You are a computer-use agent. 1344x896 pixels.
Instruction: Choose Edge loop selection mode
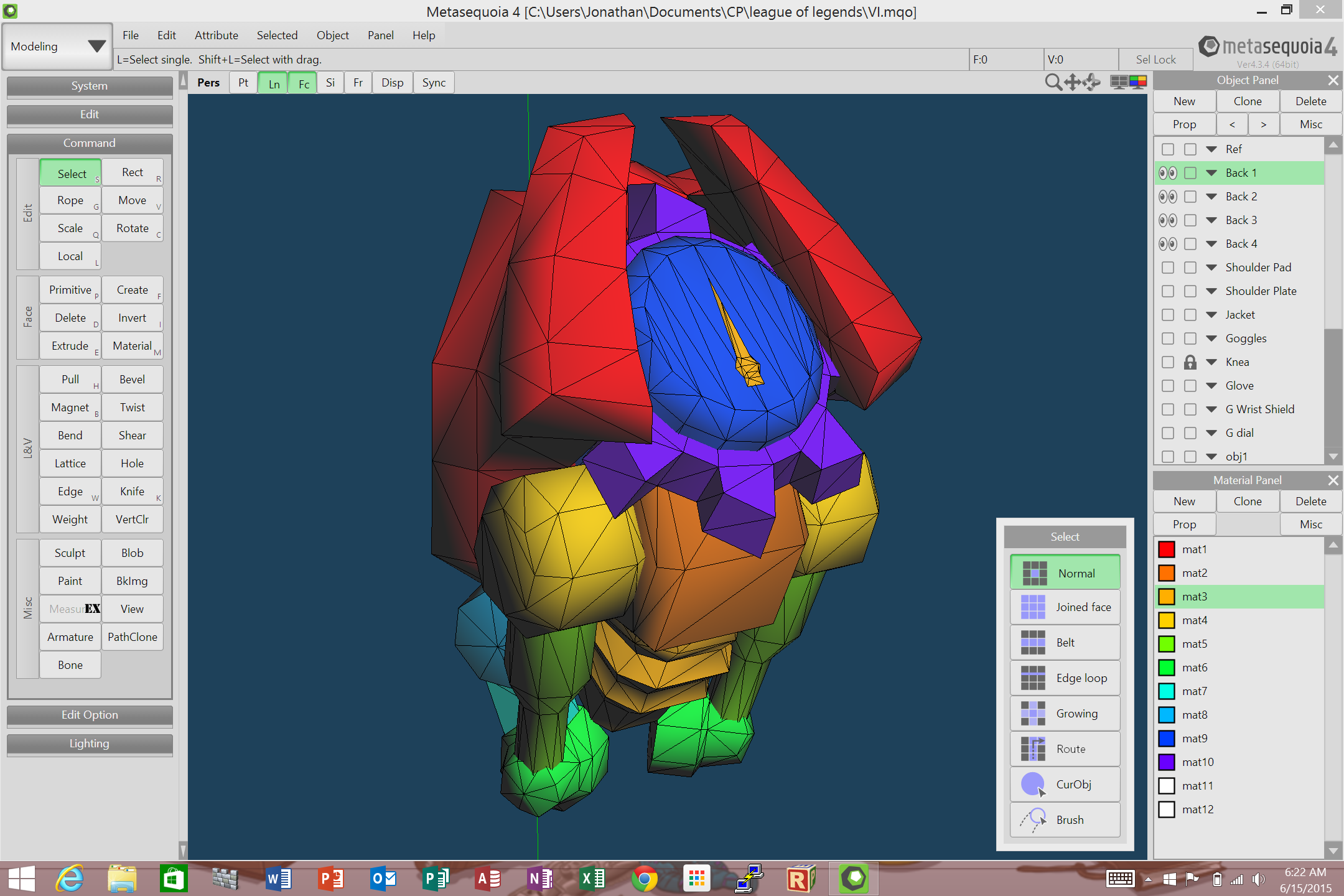[x=1065, y=678]
